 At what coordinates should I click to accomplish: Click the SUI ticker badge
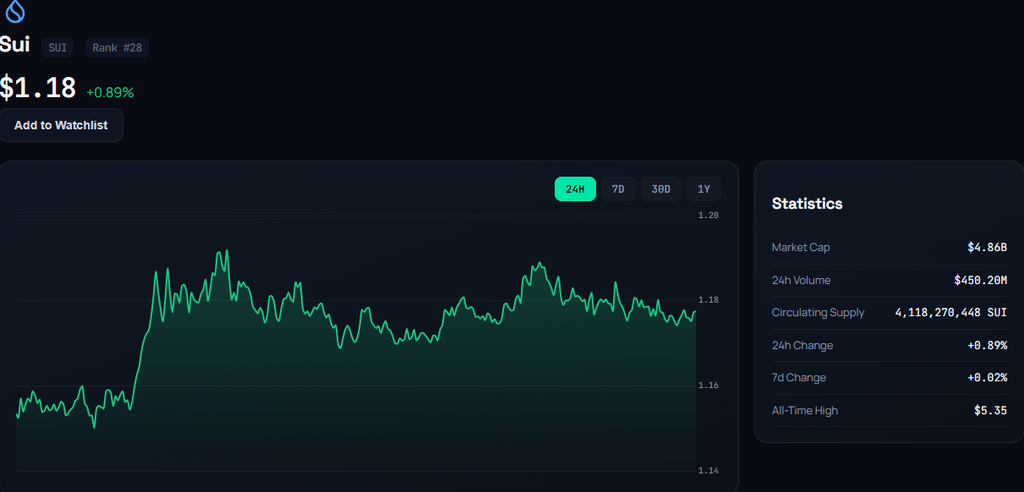coord(57,48)
